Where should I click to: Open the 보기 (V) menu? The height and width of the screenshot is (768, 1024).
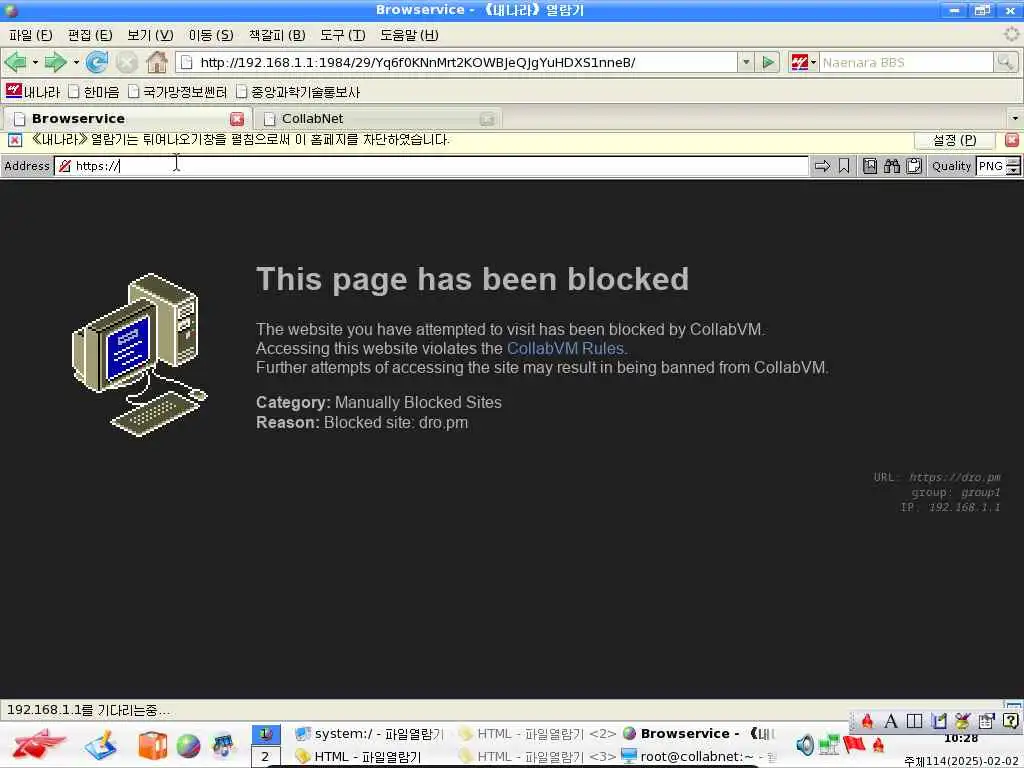coord(150,35)
